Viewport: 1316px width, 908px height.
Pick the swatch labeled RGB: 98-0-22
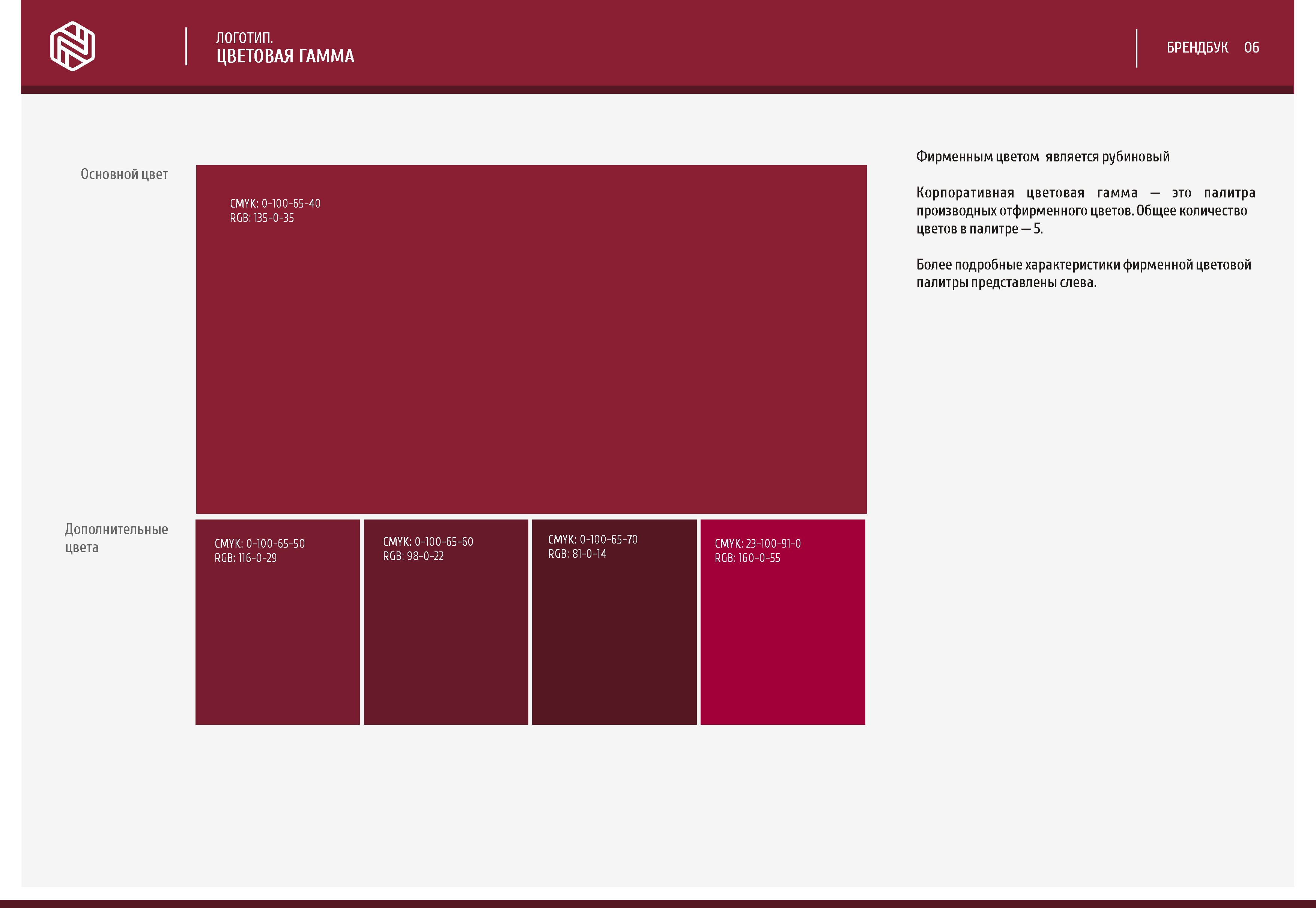(x=446, y=622)
